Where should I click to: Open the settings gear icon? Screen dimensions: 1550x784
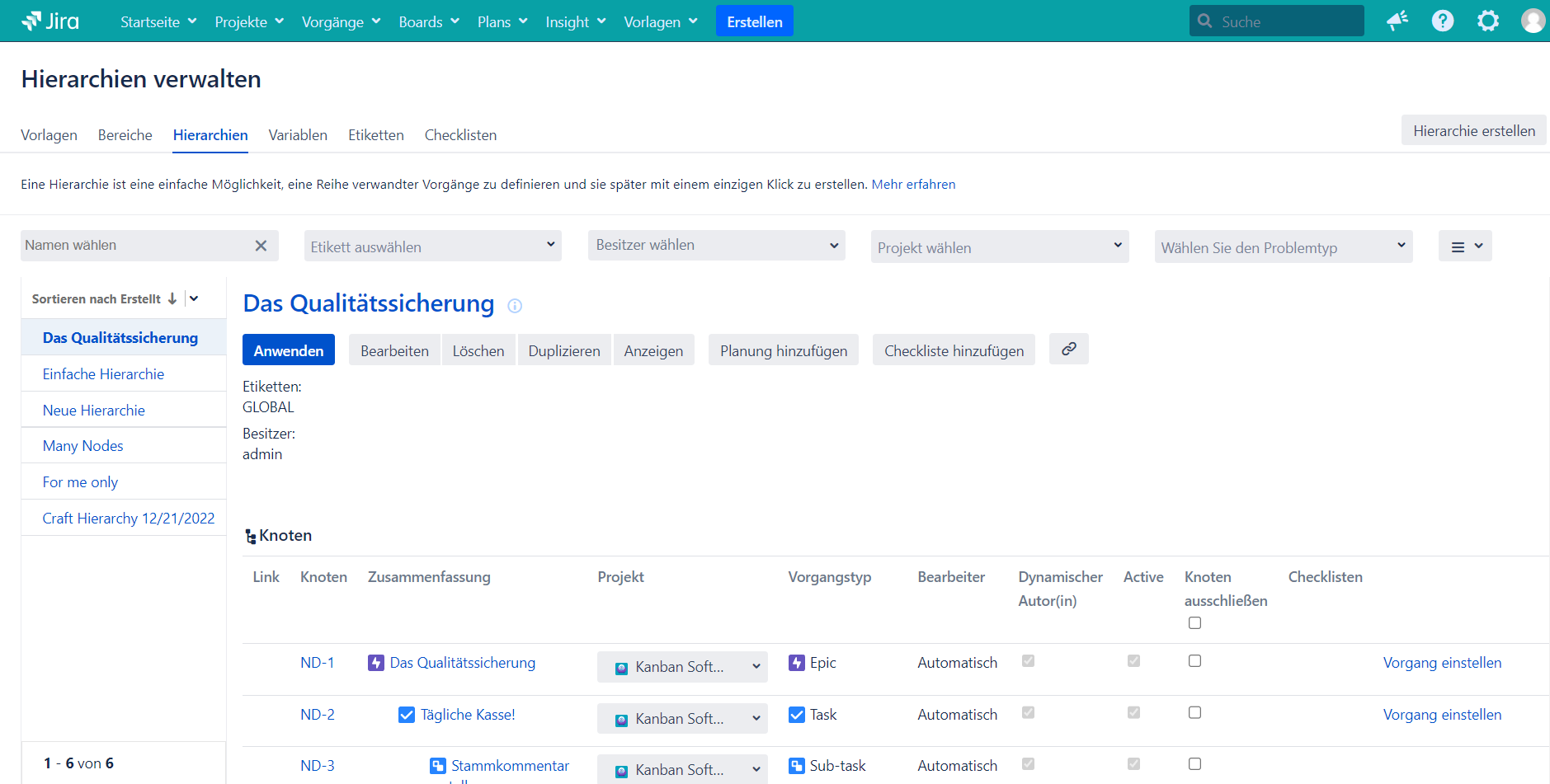click(1487, 21)
